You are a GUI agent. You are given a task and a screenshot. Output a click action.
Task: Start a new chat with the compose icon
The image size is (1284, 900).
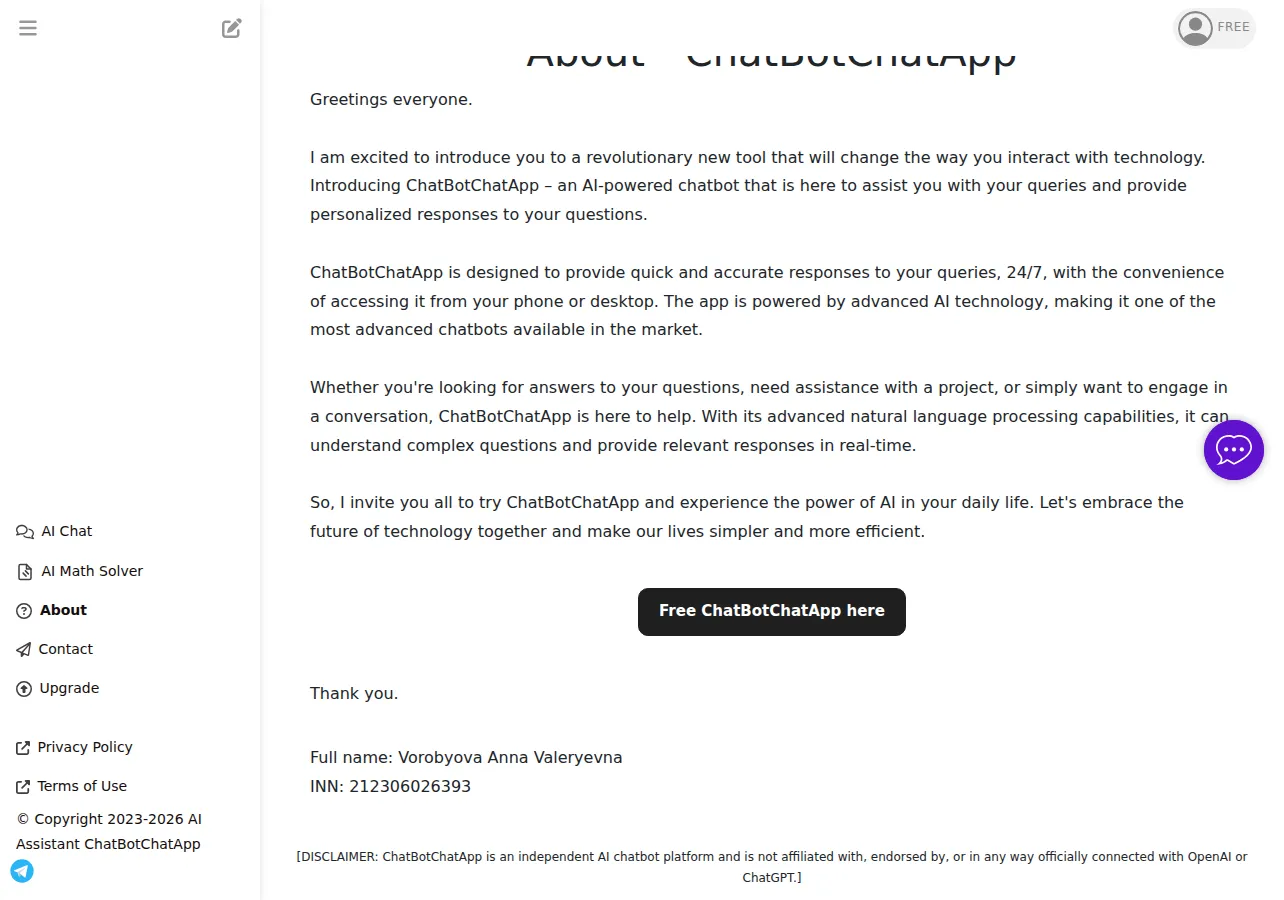232,28
